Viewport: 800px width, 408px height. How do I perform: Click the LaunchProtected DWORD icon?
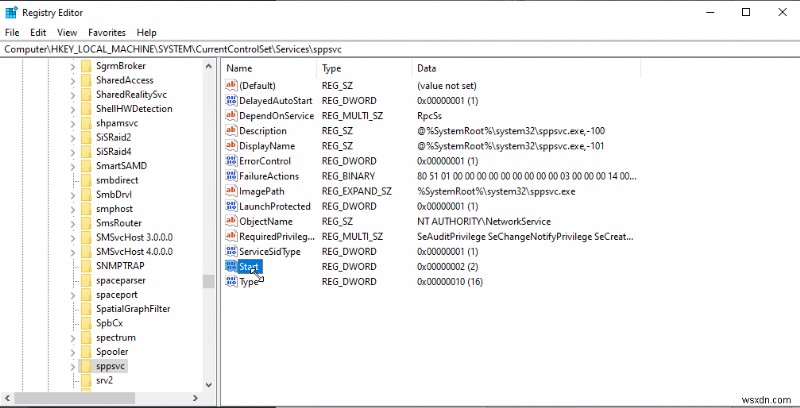coord(231,206)
